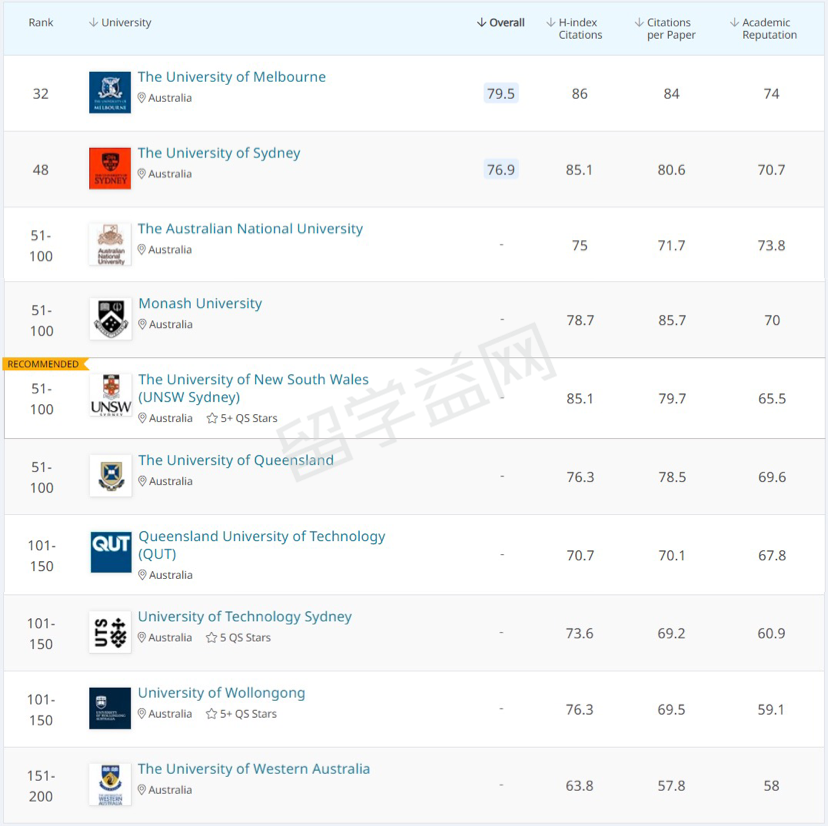Click the University of Wollongong logo
This screenshot has height=826, width=828.
pyautogui.click(x=110, y=708)
